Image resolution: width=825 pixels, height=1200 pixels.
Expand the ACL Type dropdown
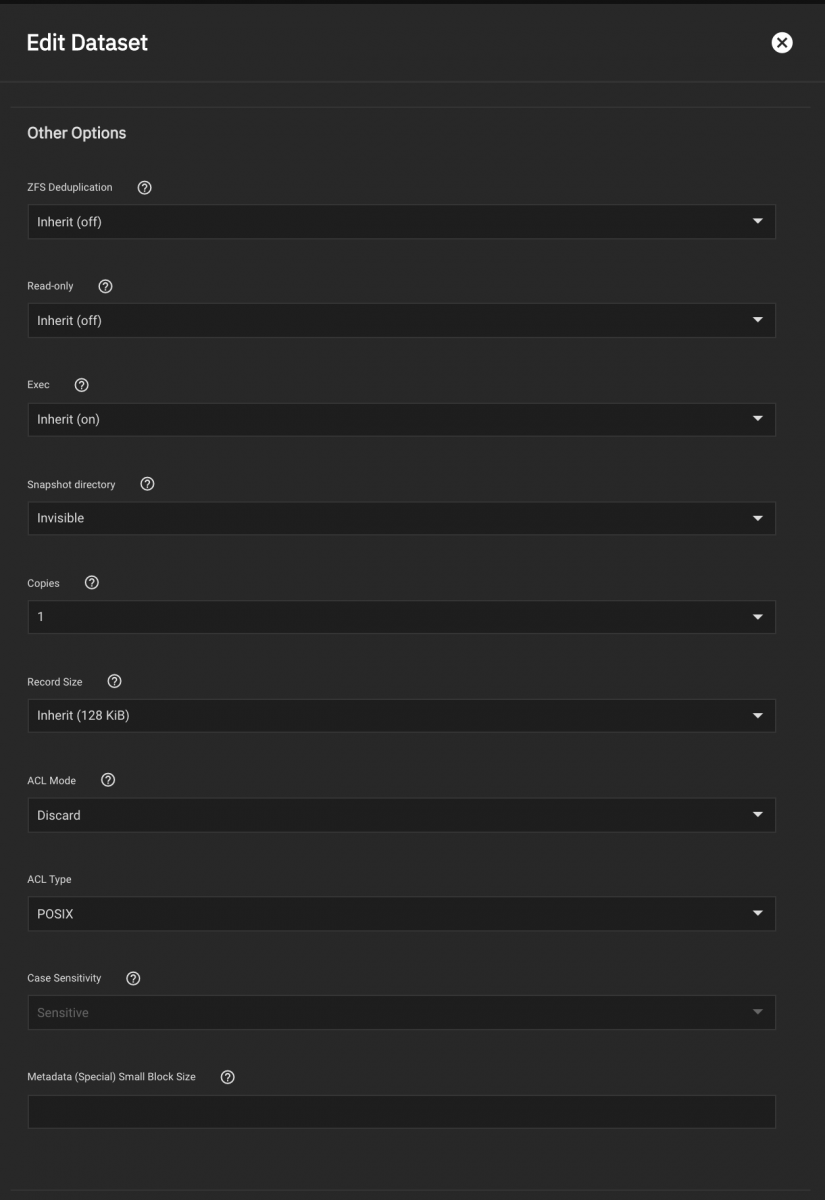pyautogui.click(x=401, y=913)
